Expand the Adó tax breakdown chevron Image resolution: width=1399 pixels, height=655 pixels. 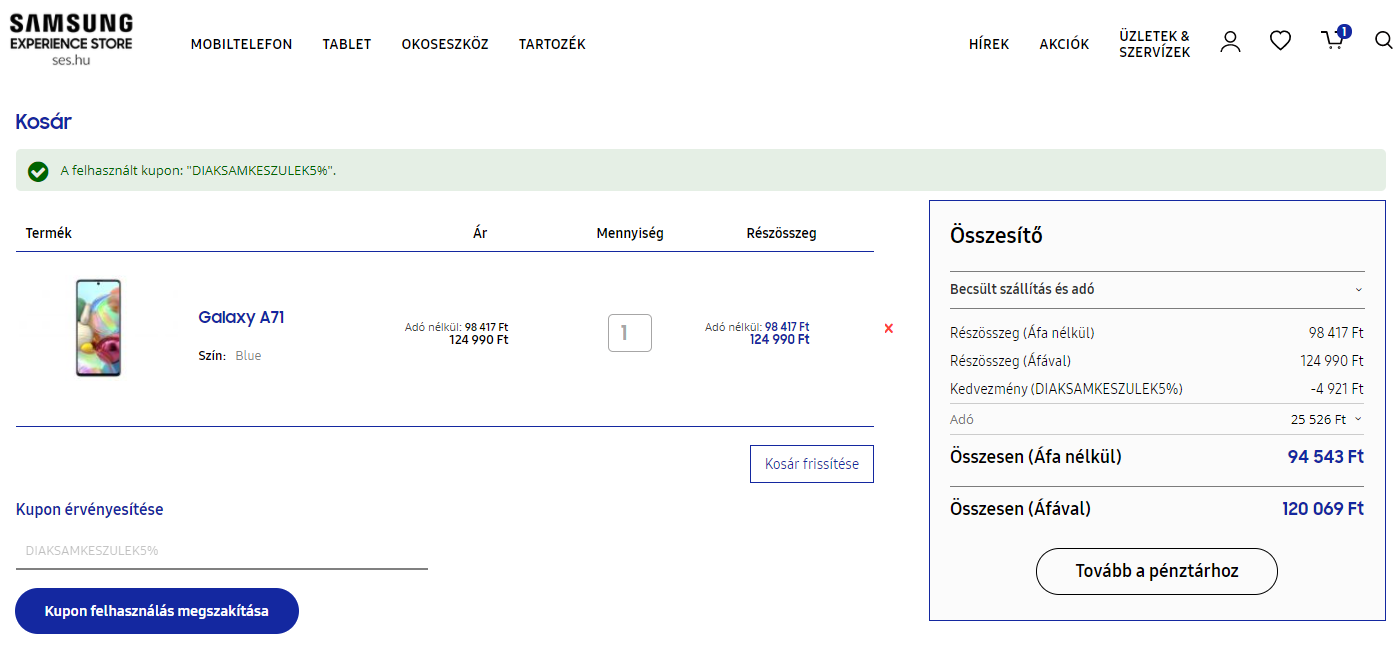[1358, 419]
